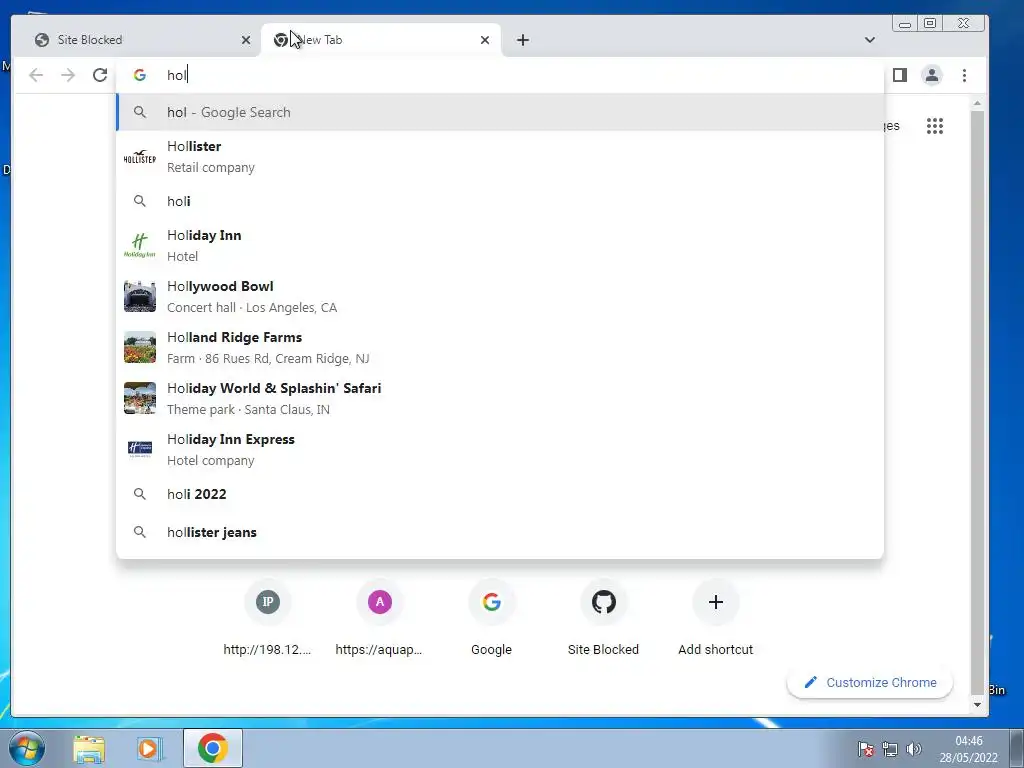
Task: Click the Holiday World photo thumbnail
Action: 140,398
